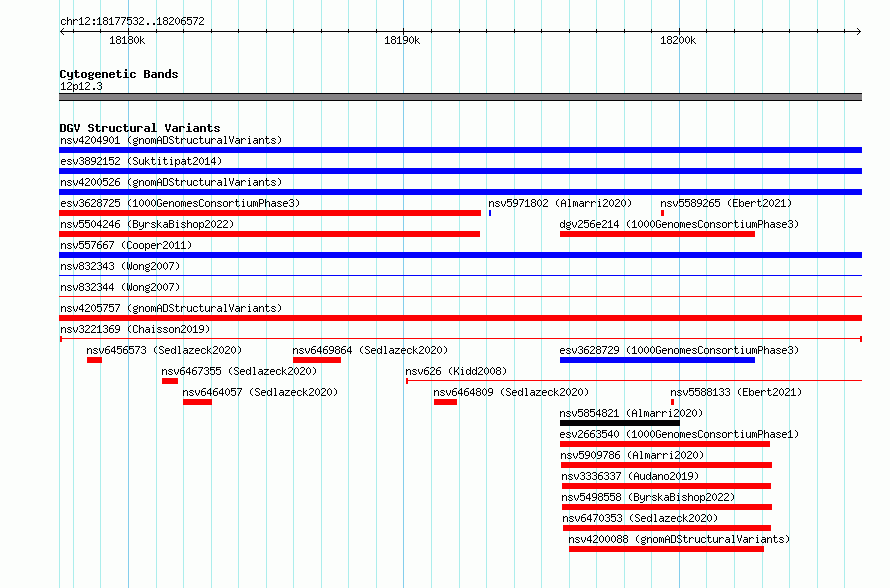
Task: Click the red bar under nsv5504246
Action: 270,234
